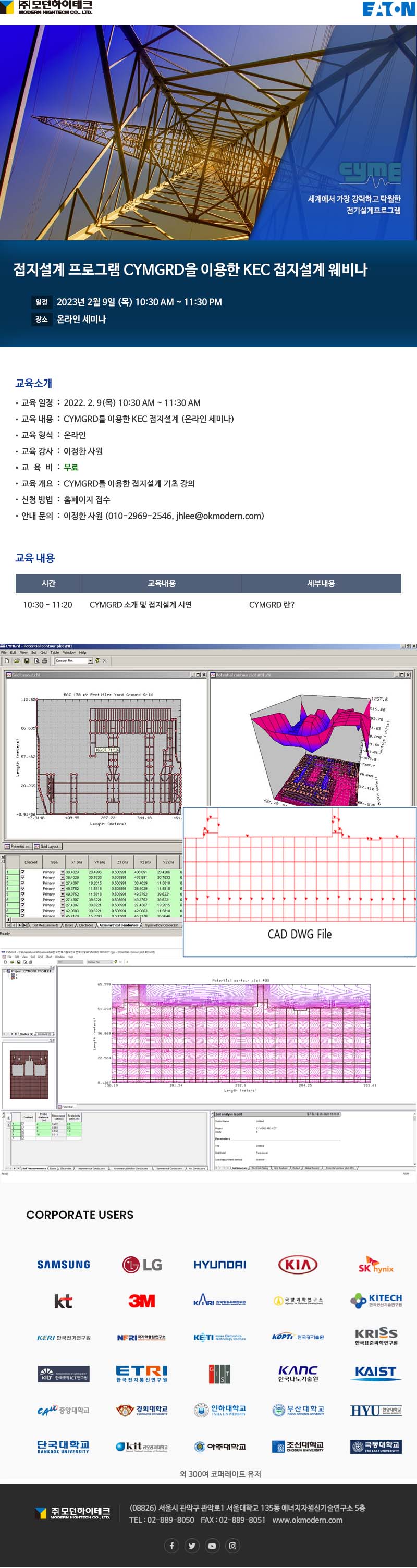Select the Electrodes sheet tab
This screenshot has width=417, height=1568.
click(87, 925)
